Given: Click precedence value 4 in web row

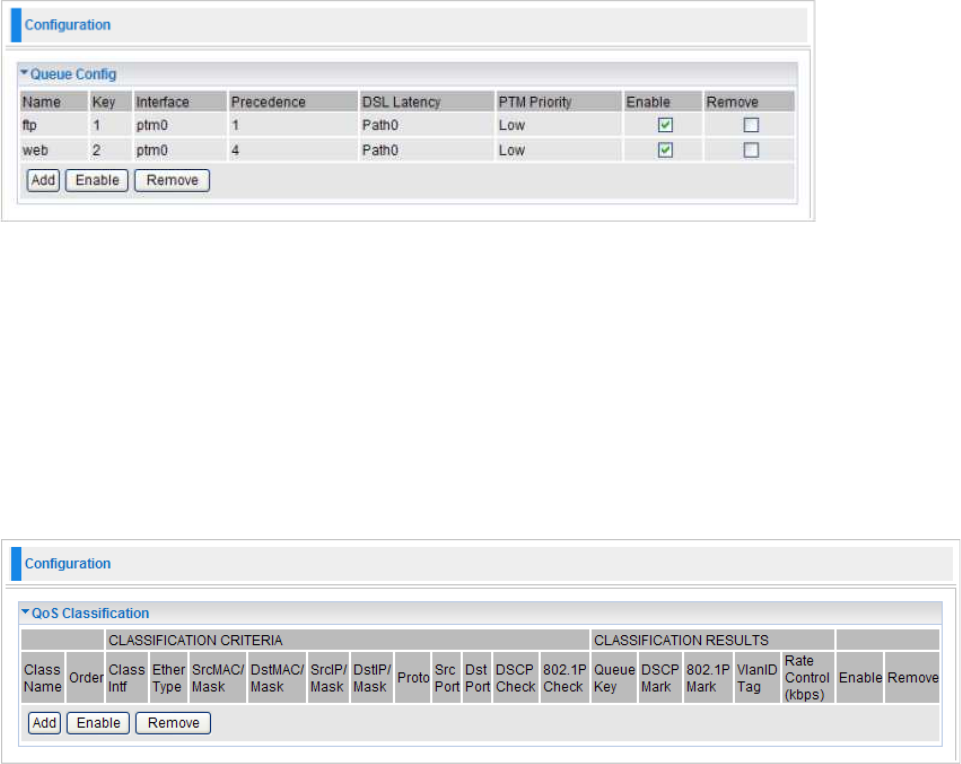Looking at the screenshot, I should click(293, 150).
